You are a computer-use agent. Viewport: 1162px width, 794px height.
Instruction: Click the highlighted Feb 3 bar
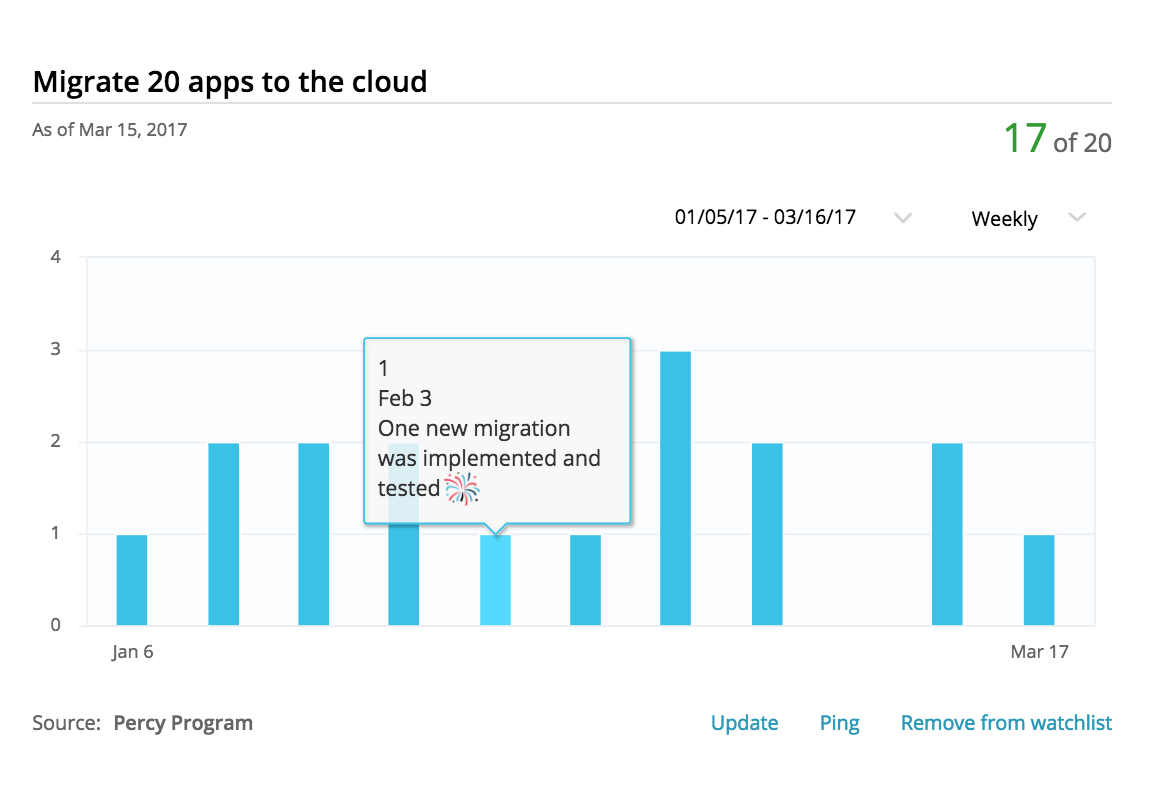pyautogui.click(x=495, y=580)
